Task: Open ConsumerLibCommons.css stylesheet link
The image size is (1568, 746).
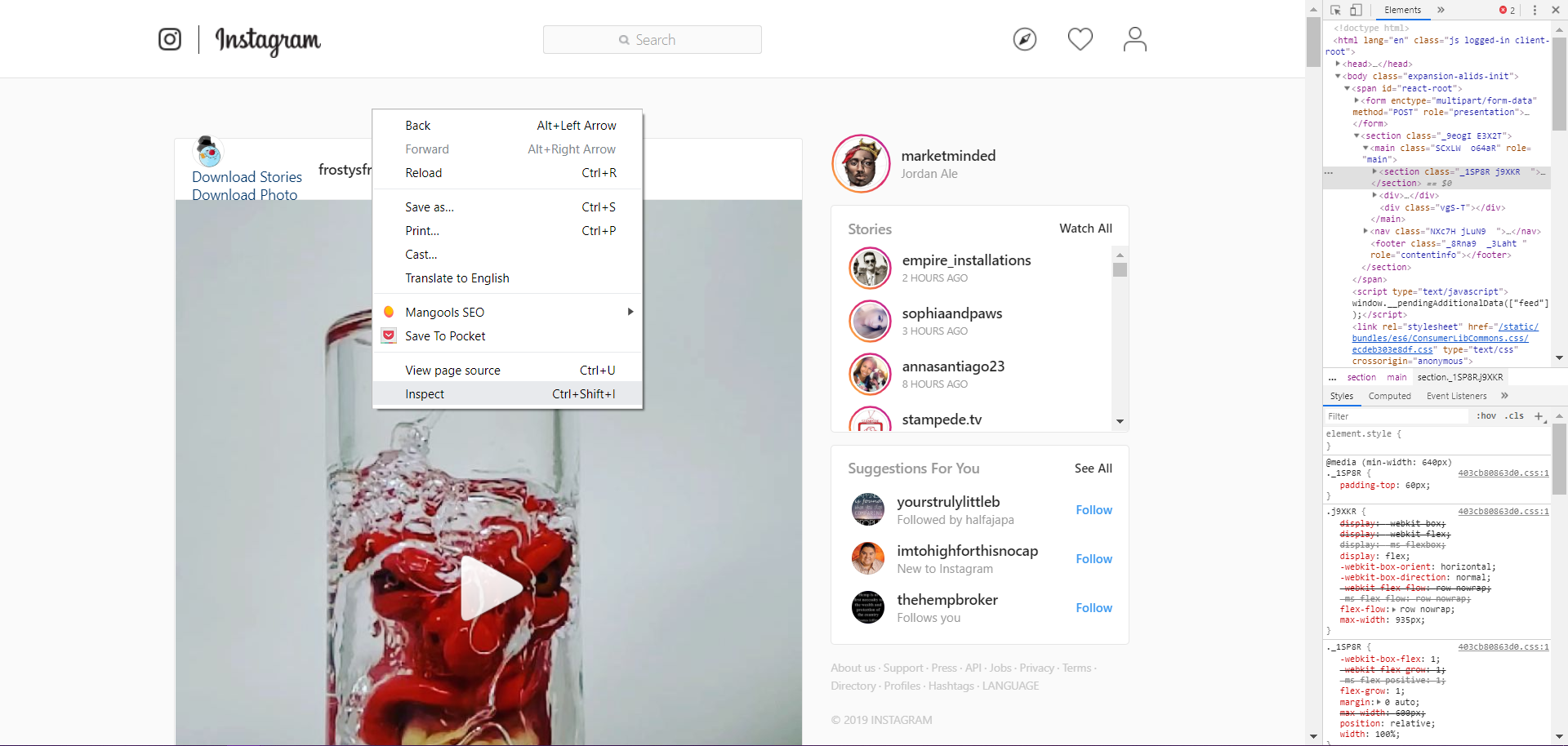Action: 1445,338
